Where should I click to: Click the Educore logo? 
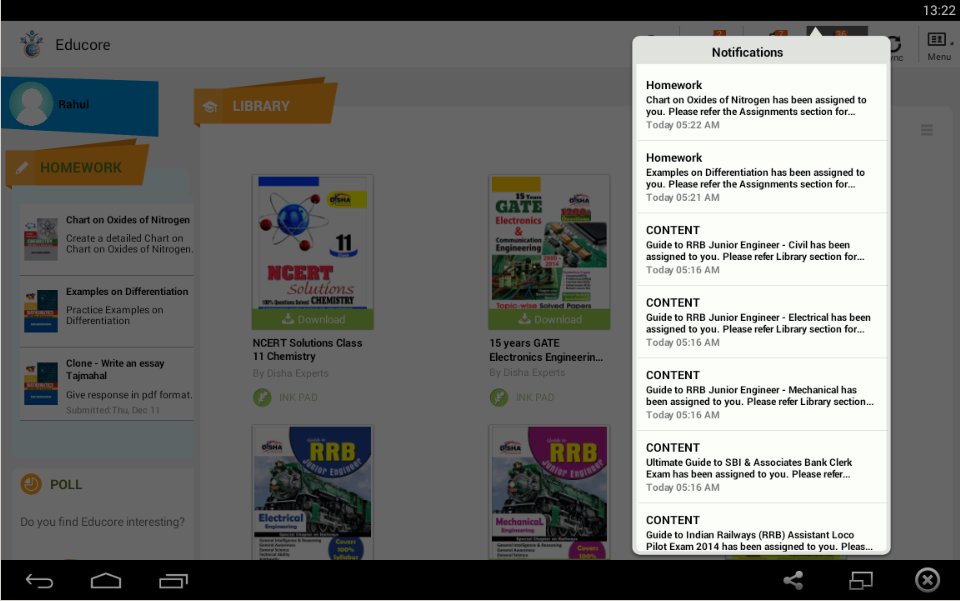(30, 44)
